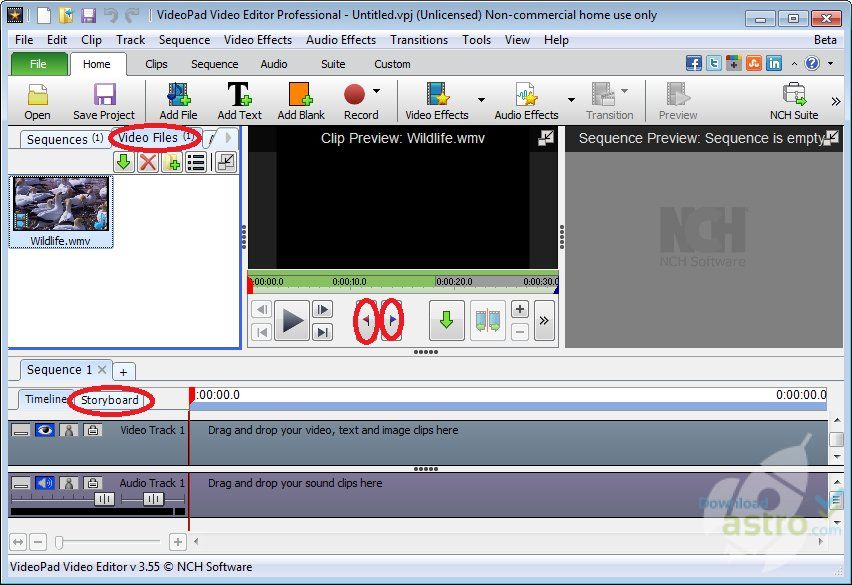The image size is (852, 585).
Task: Expand the Transition dropdown arrow
Action: (624, 91)
